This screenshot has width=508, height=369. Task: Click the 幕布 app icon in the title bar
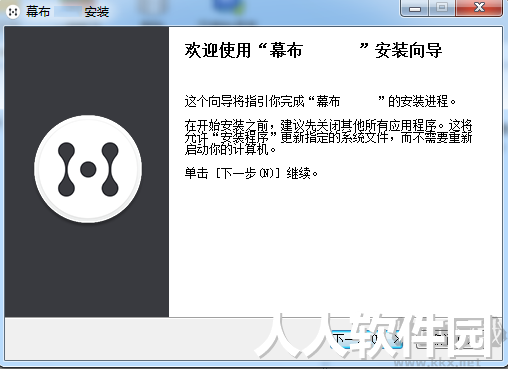pyautogui.click(x=13, y=12)
